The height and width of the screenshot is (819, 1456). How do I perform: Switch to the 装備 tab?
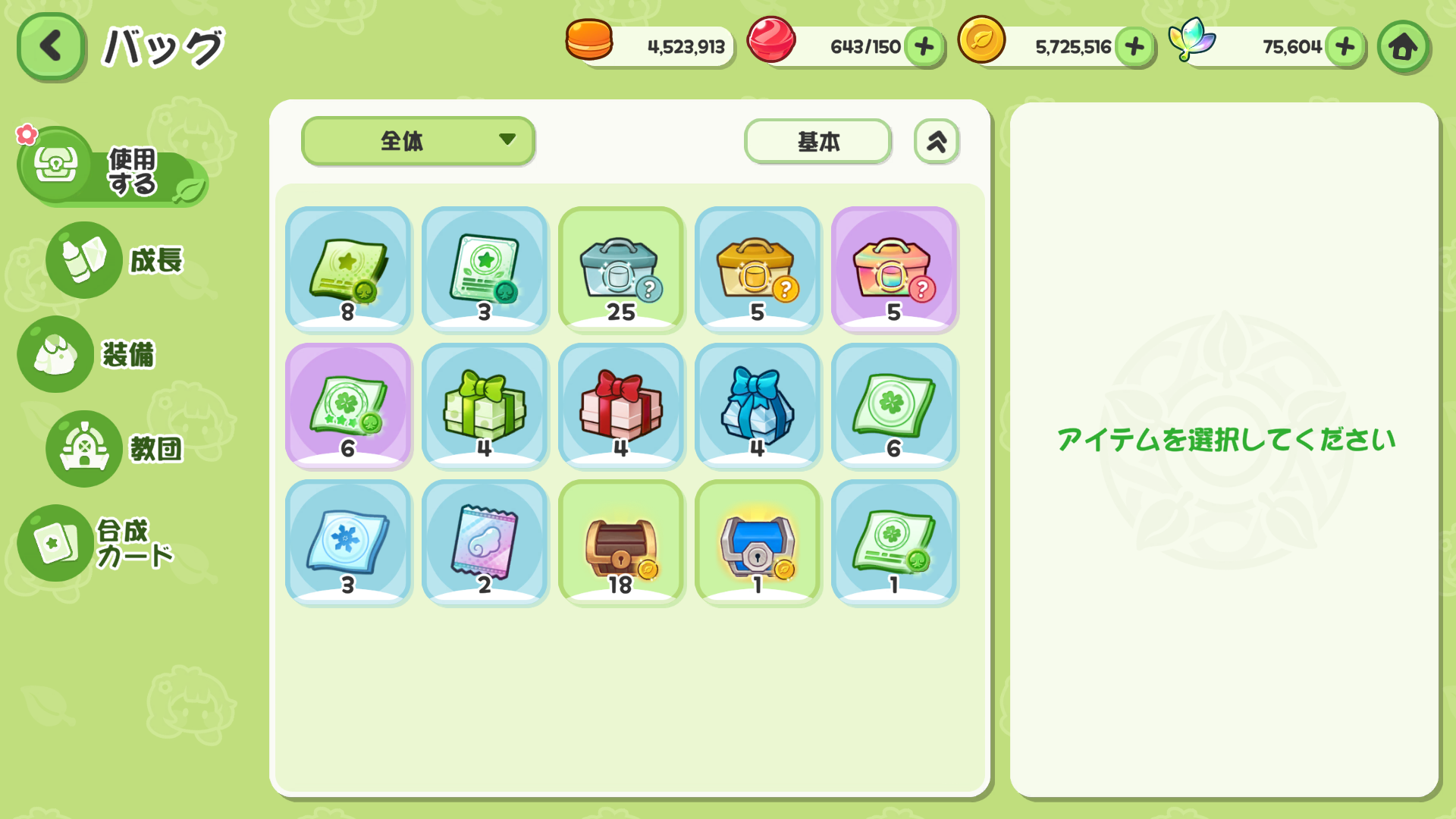click(87, 354)
